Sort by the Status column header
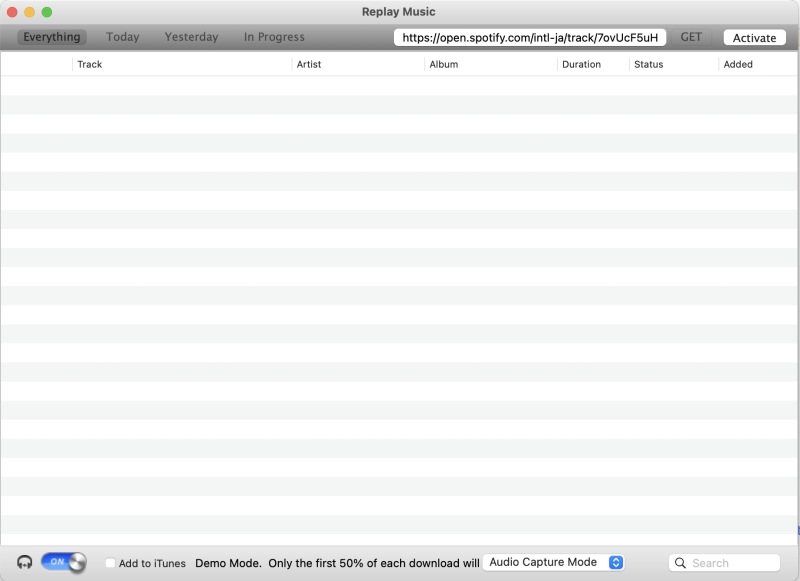This screenshot has height=581, width=800. pos(673,64)
